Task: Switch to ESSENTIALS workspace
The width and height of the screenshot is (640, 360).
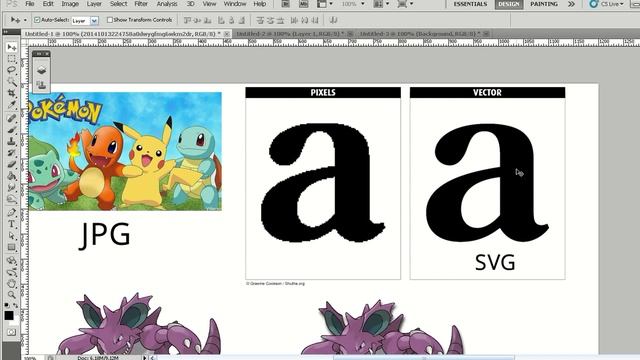Action: point(470,4)
